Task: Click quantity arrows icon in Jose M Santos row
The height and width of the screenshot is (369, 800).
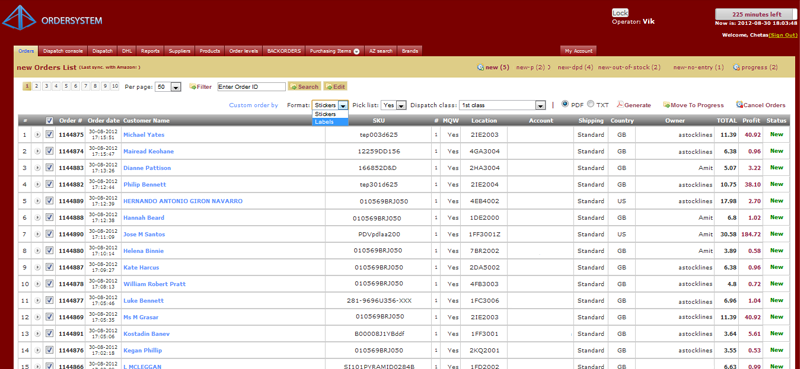Action: (x=436, y=235)
